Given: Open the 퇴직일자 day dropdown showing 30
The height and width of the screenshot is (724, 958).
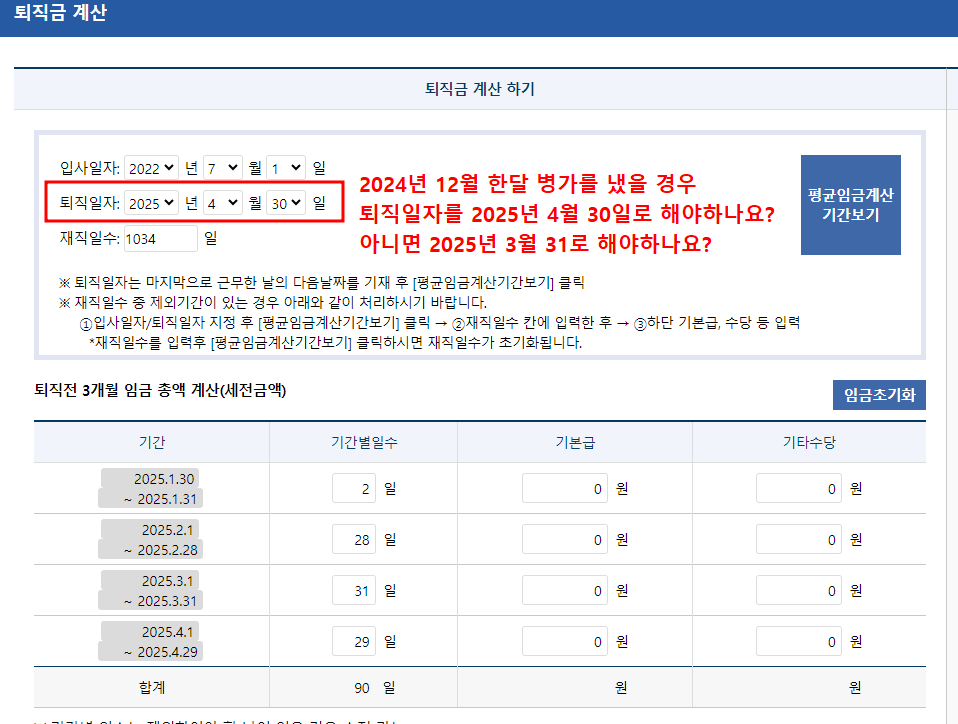Looking at the screenshot, I should click(x=286, y=203).
